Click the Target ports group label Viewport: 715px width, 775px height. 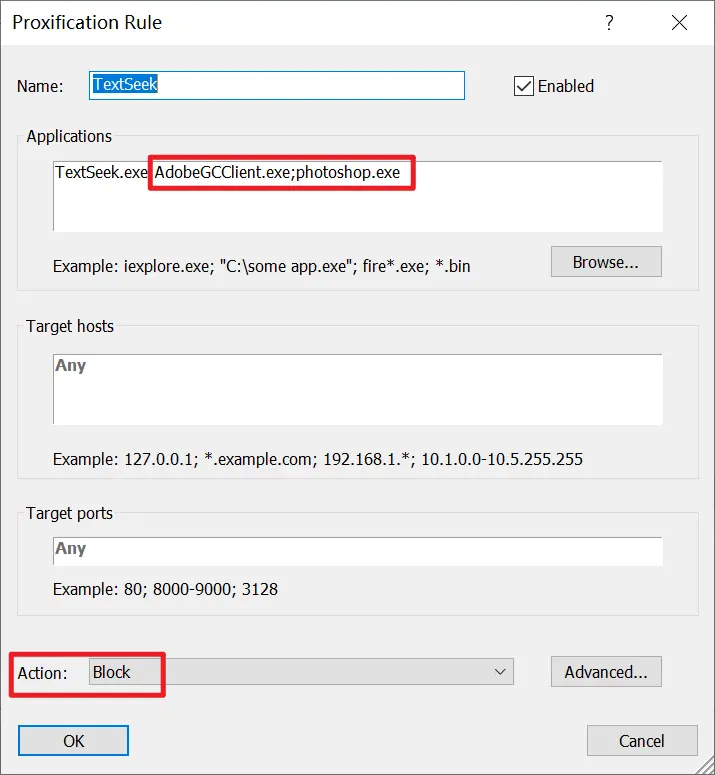pyautogui.click(x=69, y=513)
